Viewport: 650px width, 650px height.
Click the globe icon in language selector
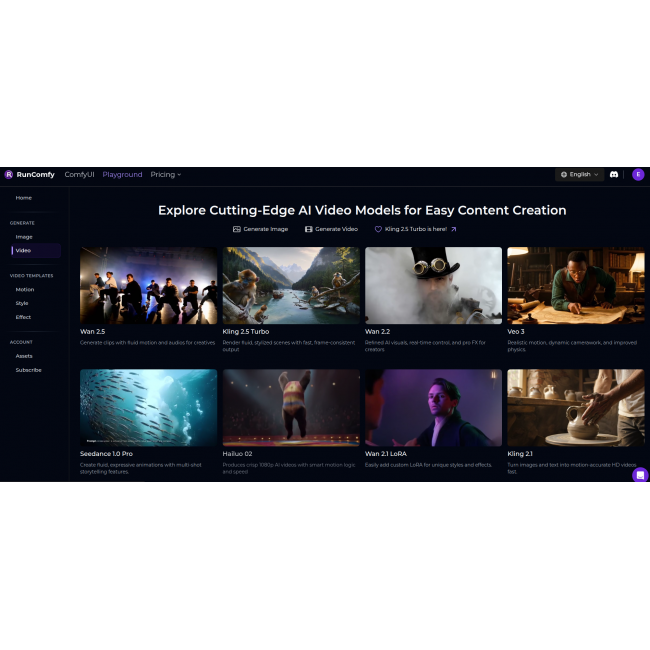pyautogui.click(x=564, y=174)
